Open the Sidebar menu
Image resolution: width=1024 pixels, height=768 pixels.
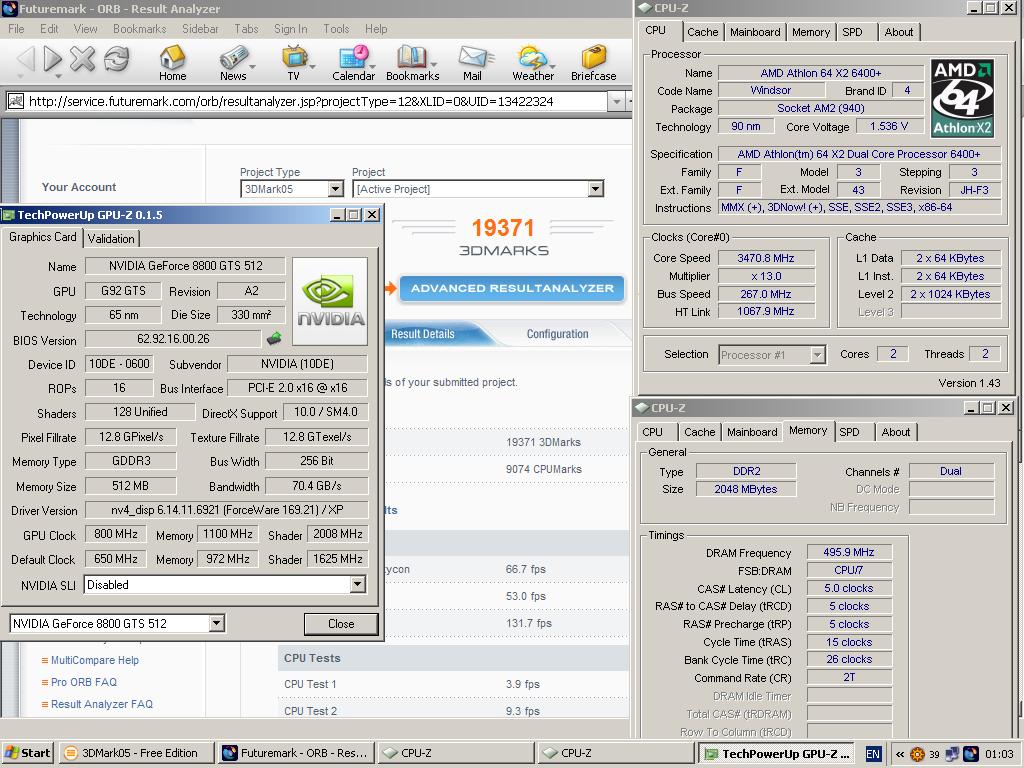(200, 29)
